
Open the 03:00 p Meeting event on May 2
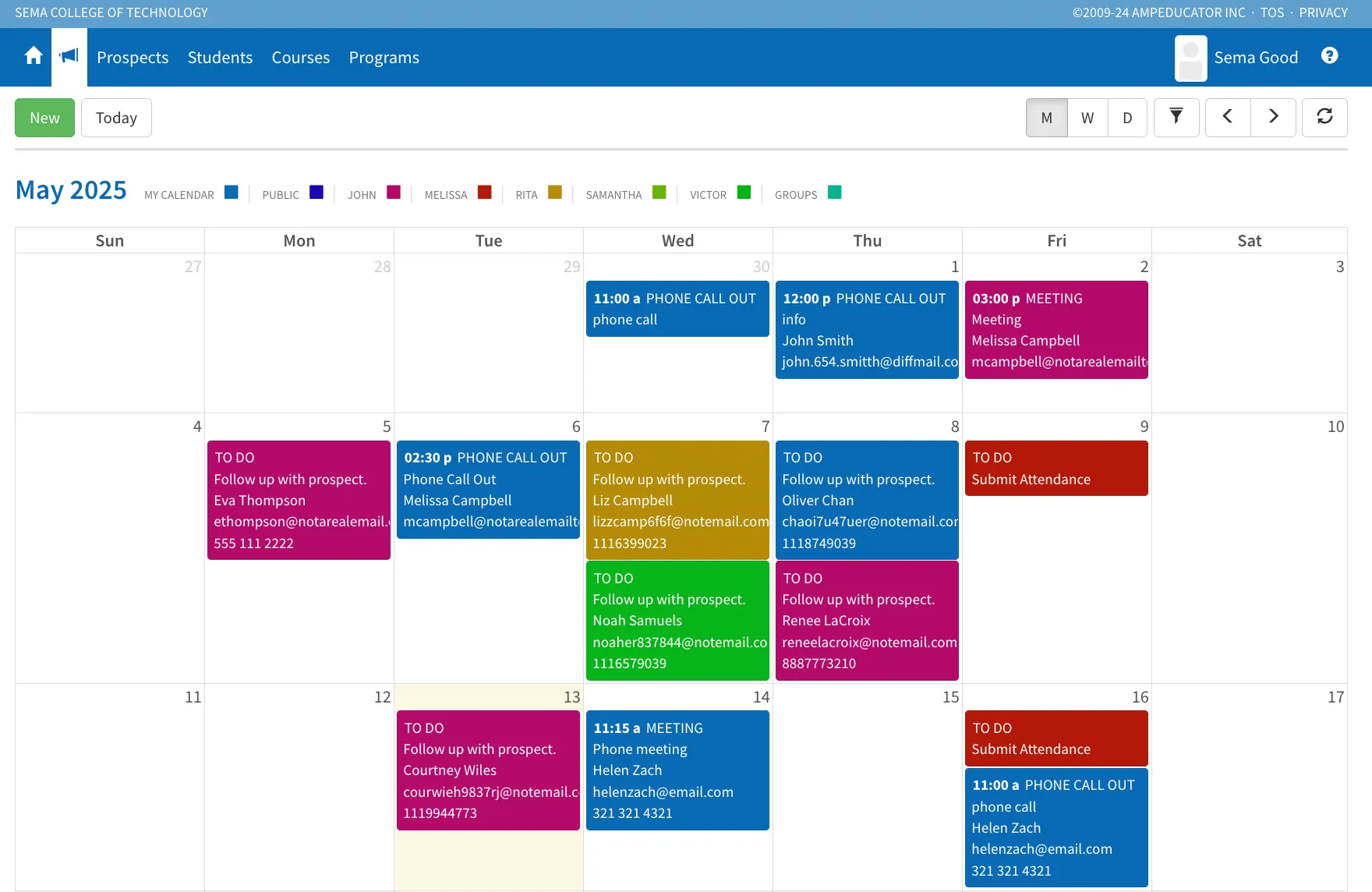pyautogui.click(x=1056, y=330)
